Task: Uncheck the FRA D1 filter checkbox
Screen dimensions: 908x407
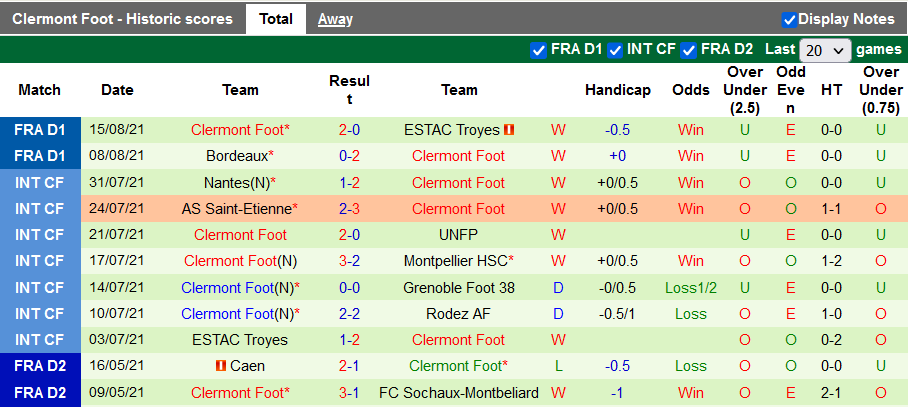Action: (x=539, y=49)
